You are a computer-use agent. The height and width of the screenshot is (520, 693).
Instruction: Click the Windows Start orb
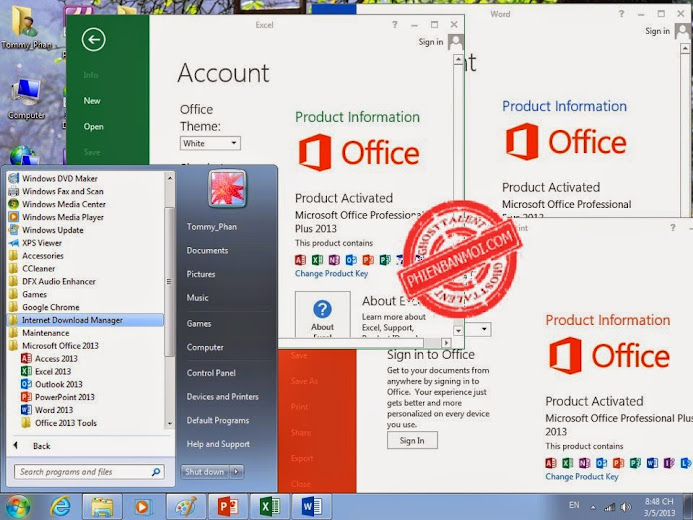coord(18,506)
